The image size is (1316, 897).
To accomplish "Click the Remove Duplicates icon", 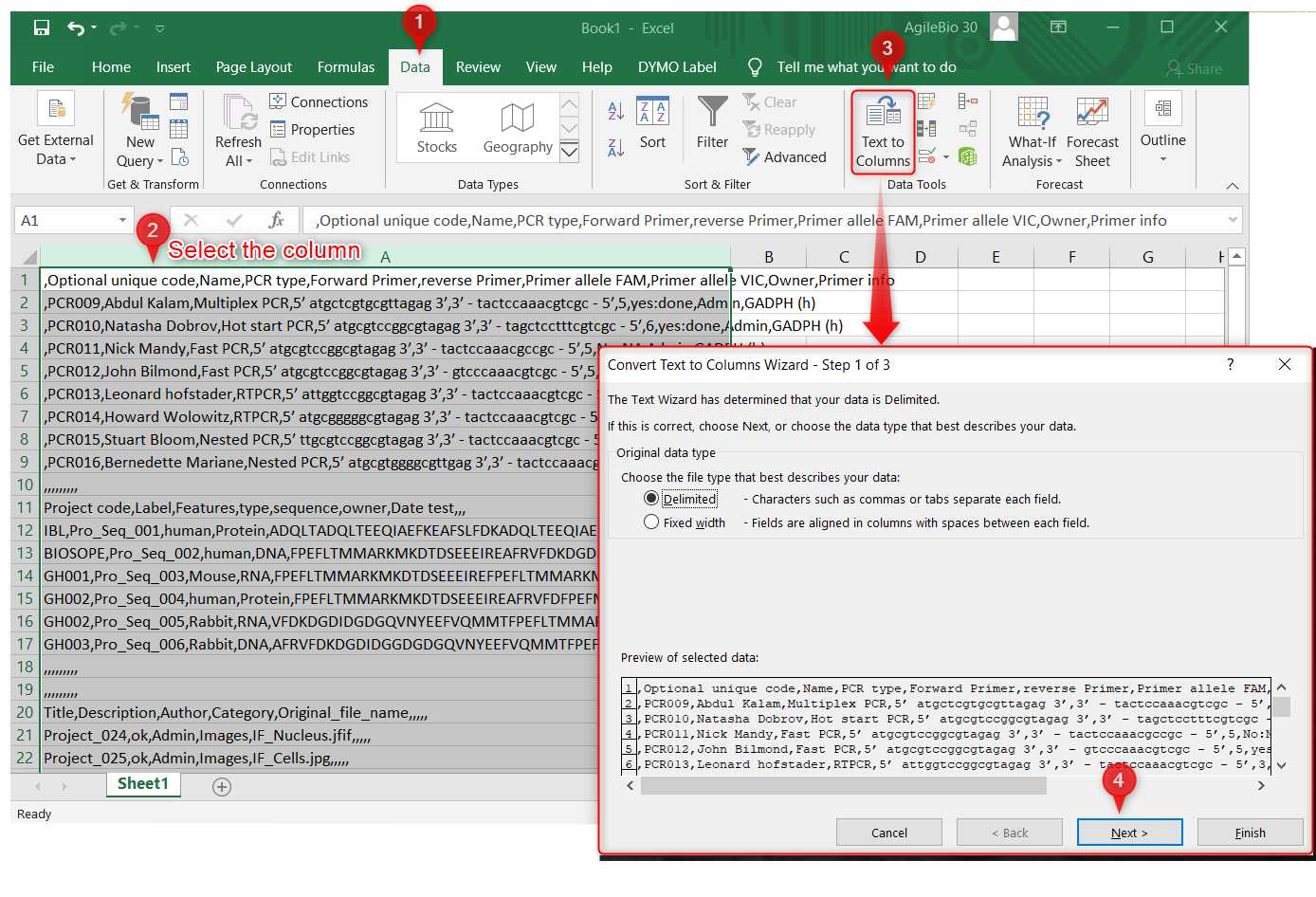I will (926, 129).
